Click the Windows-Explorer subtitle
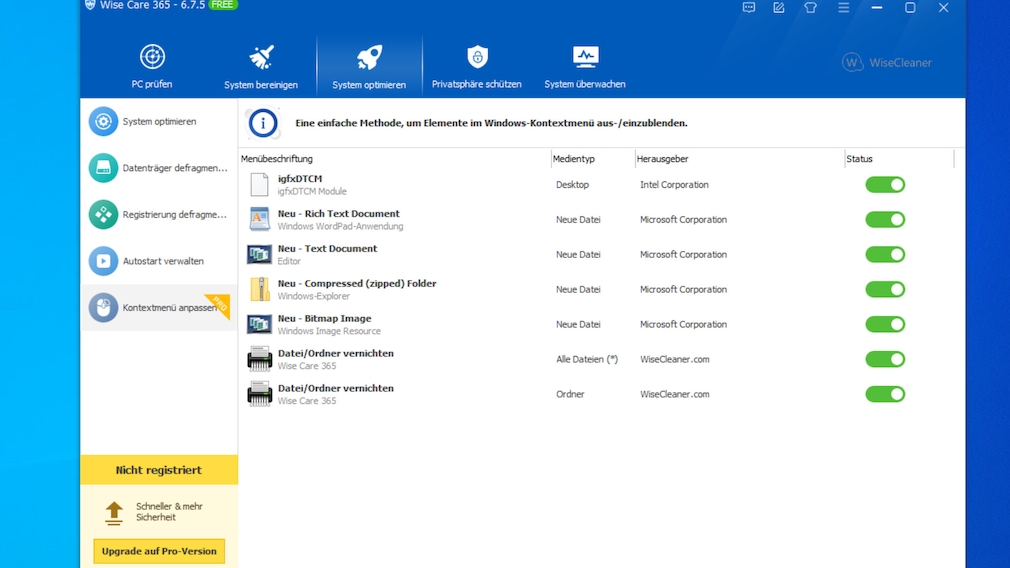Screen dimensions: 1010x568 coord(314,296)
